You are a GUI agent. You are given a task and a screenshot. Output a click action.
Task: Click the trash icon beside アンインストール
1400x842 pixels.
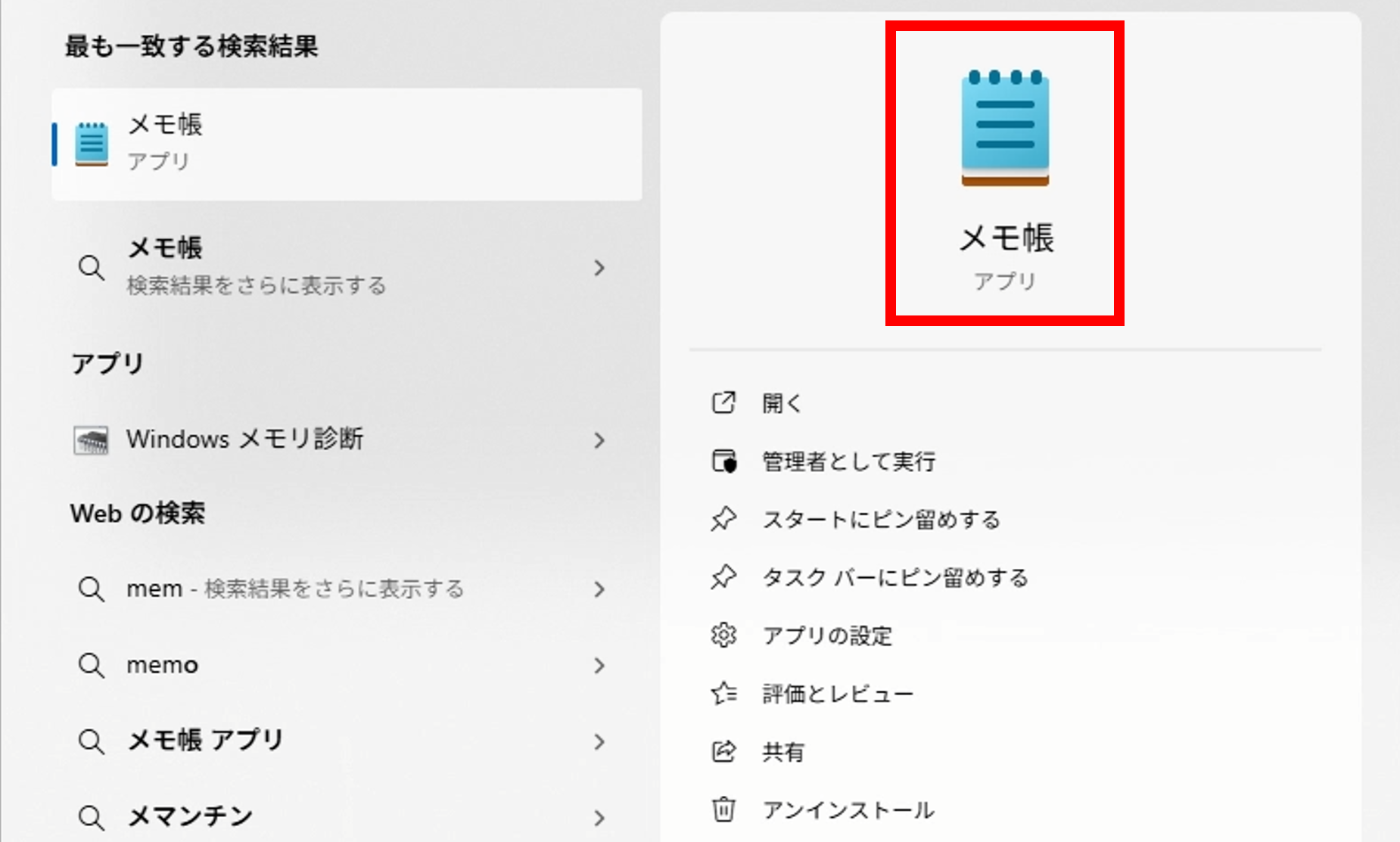[x=724, y=809]
